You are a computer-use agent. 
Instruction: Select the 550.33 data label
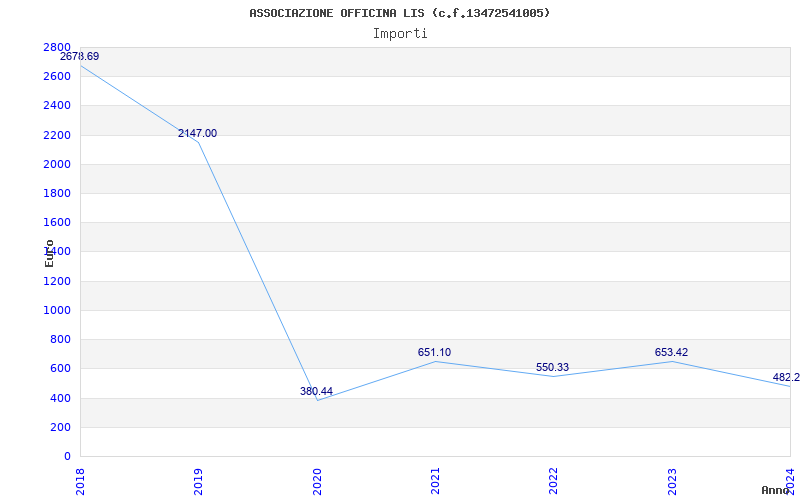[x=553, y=367]
